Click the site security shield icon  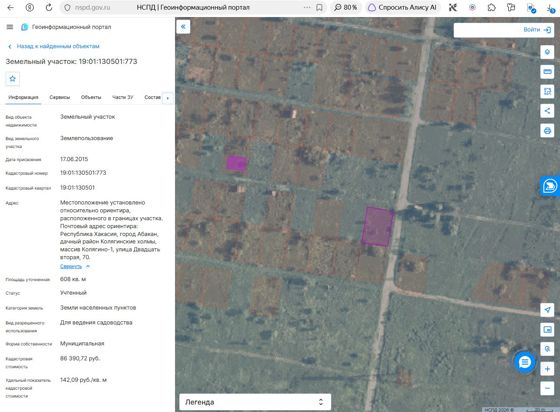pos(67,7)
